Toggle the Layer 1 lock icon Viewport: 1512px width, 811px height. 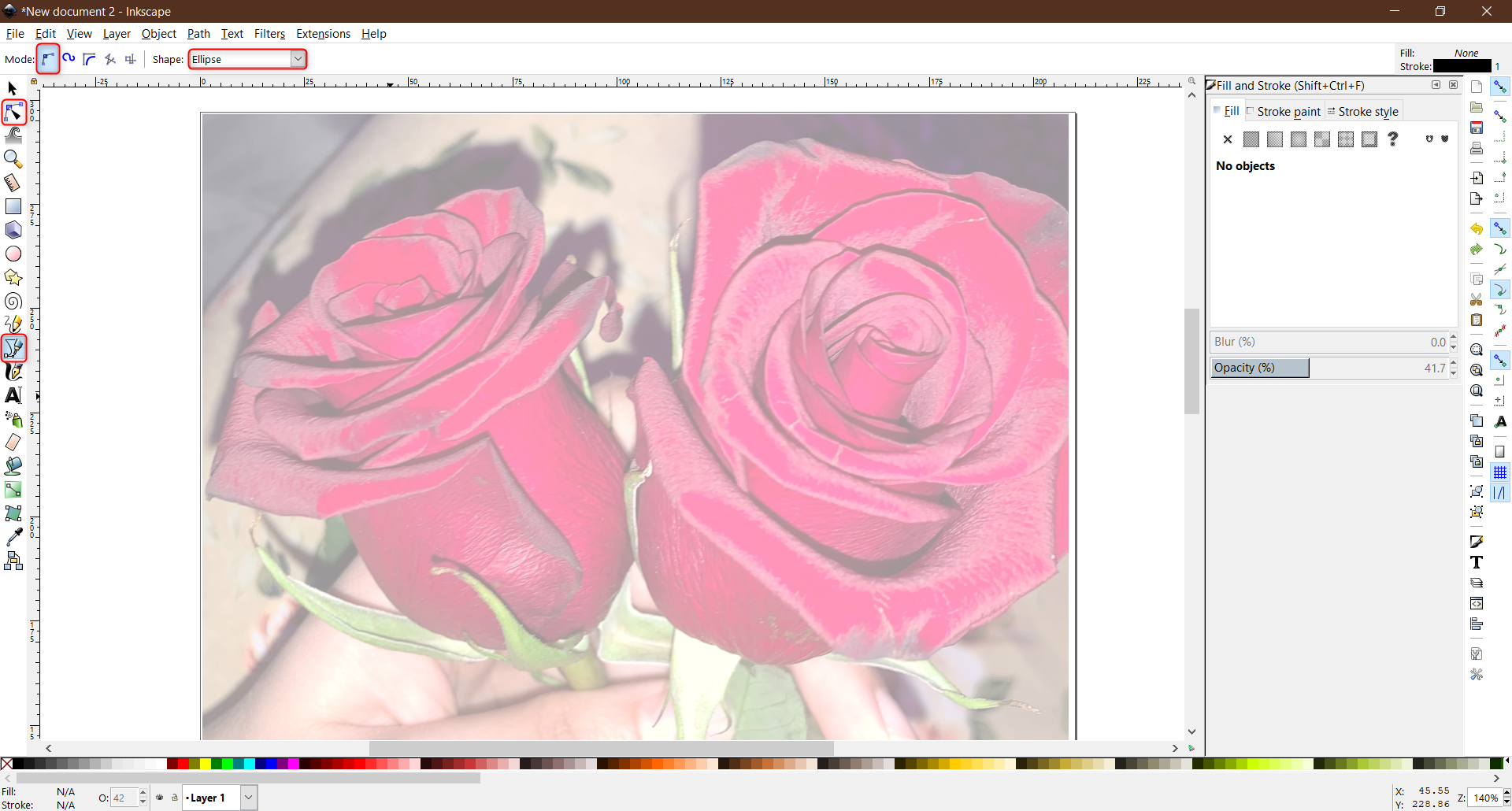pos(175,798)
